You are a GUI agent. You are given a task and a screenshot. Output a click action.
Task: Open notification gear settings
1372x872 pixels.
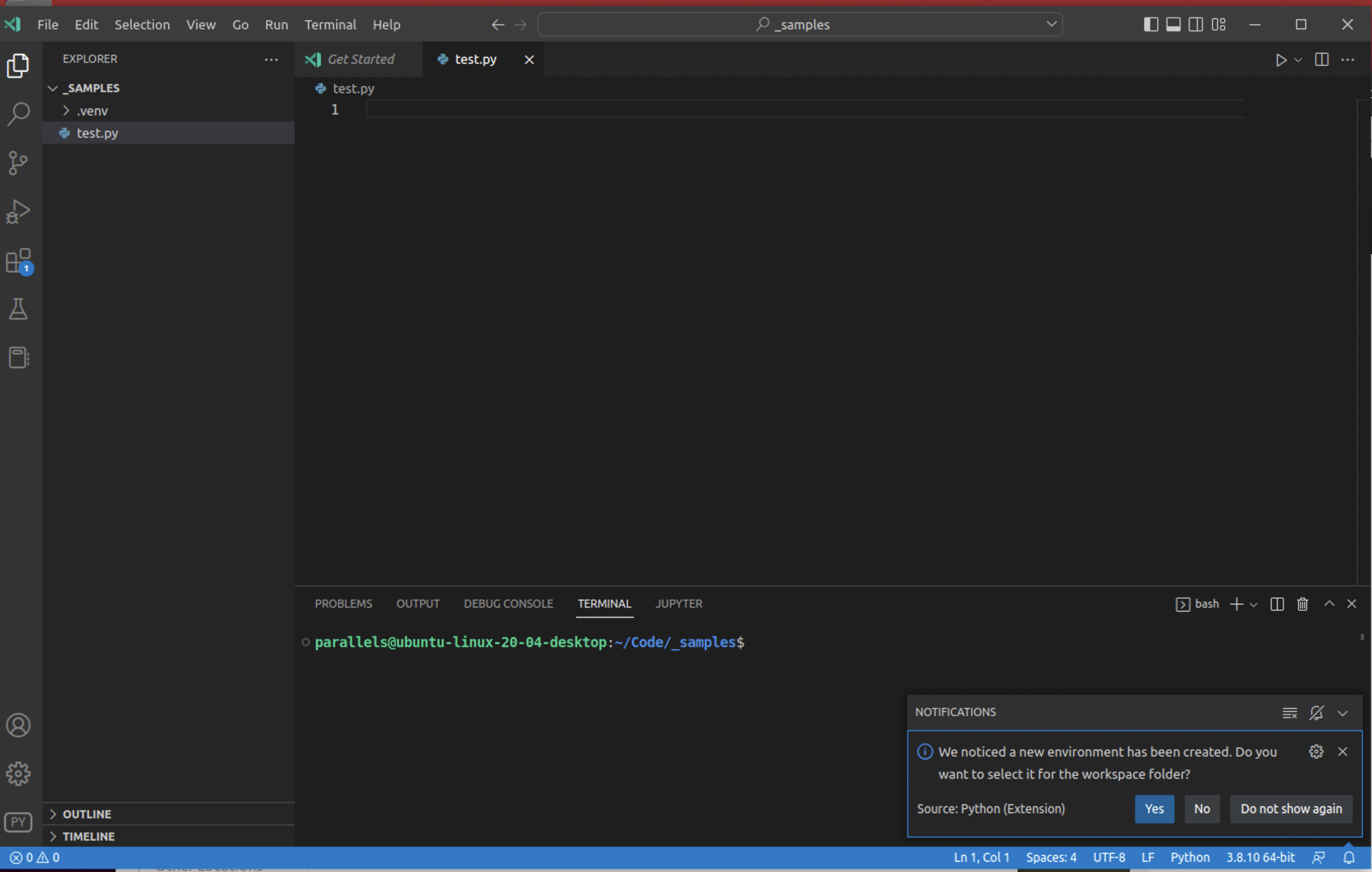click(1316, 752)
